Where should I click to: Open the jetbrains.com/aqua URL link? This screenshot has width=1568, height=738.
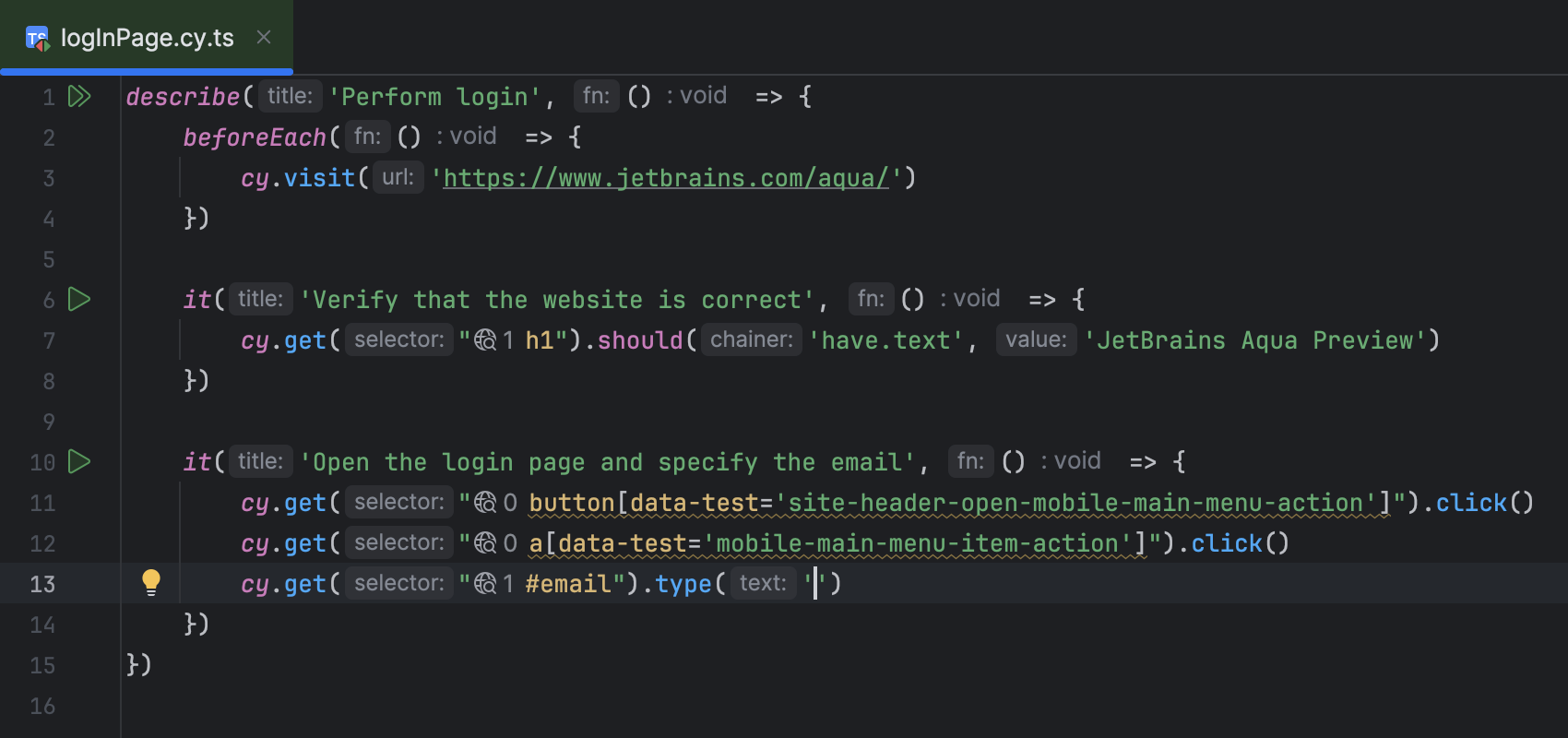tap(666, 178)
